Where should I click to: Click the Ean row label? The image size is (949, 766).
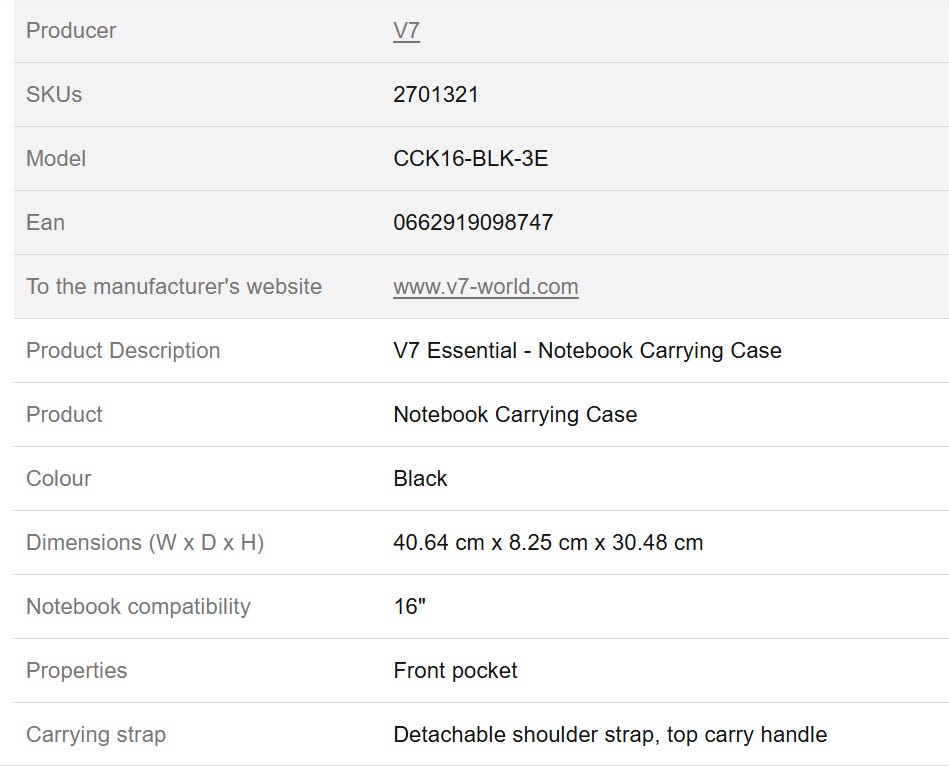(45, 223)
